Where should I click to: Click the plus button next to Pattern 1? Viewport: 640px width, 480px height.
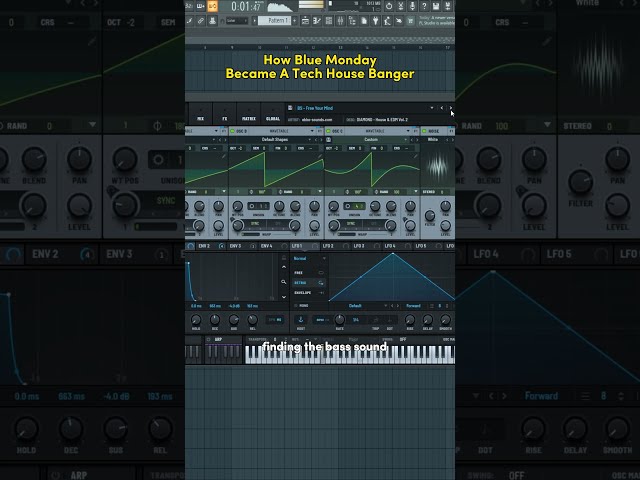coord(295,20)
